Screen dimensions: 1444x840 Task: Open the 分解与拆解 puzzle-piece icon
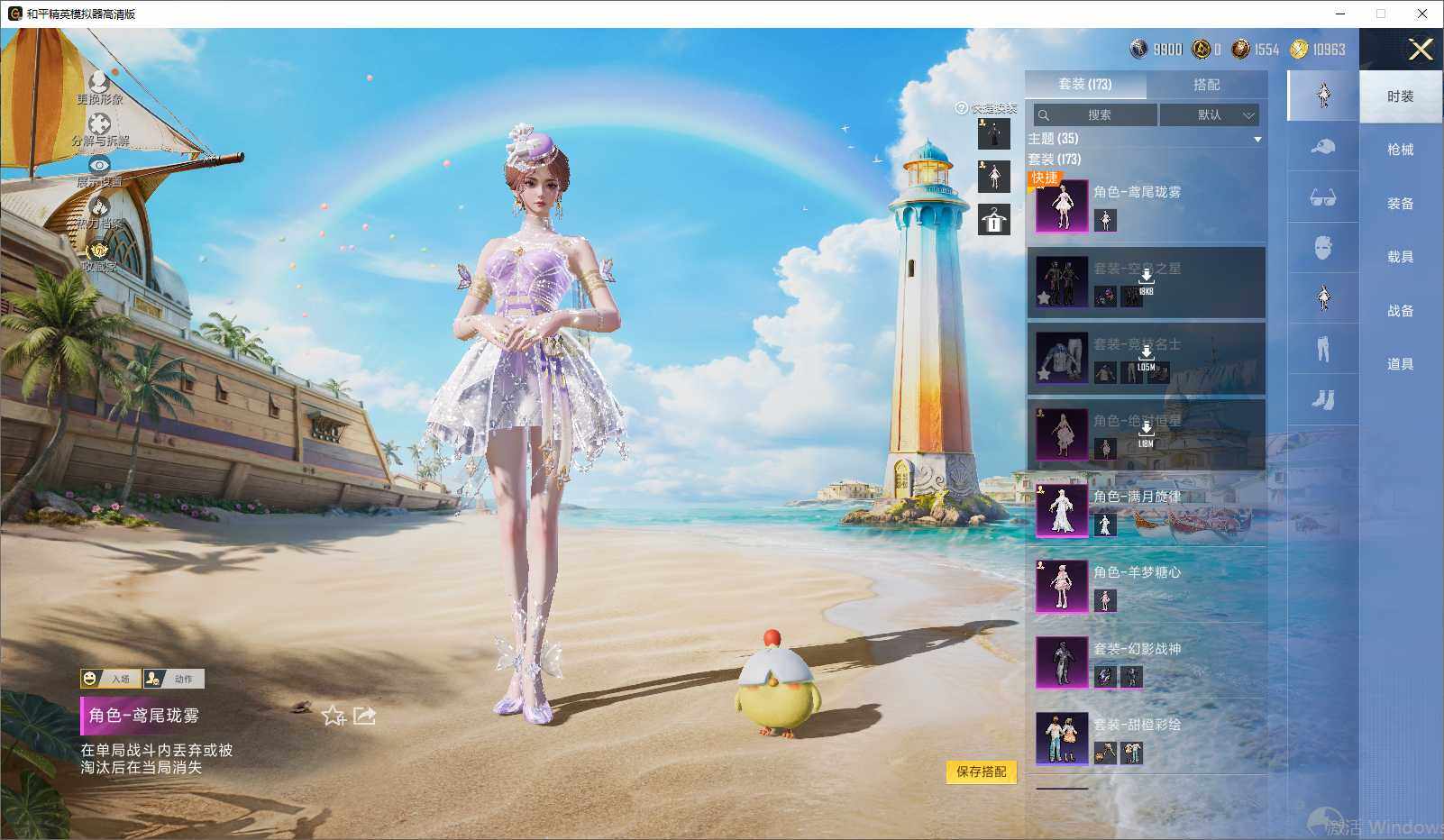[99, 123]
